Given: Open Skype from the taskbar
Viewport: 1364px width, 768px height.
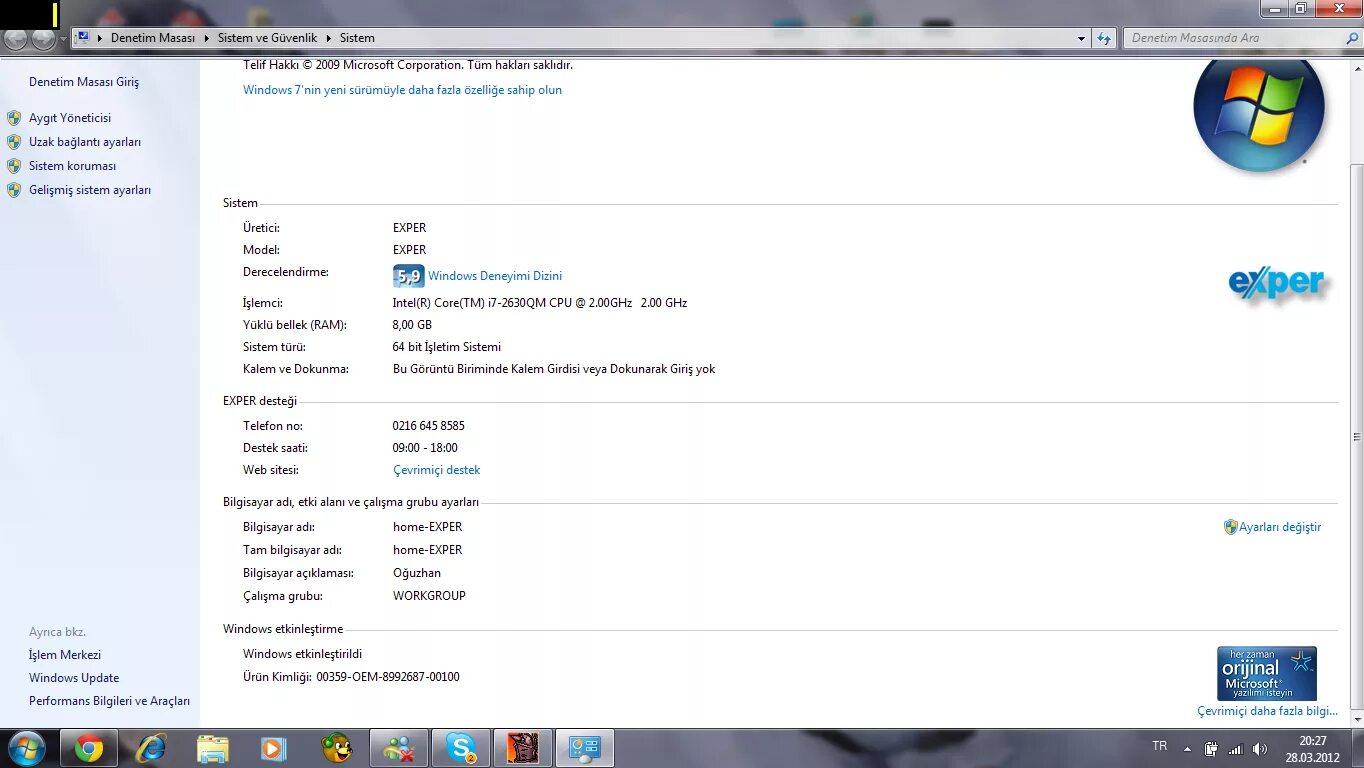Looking at the screenshot, I should pos(461,748).
